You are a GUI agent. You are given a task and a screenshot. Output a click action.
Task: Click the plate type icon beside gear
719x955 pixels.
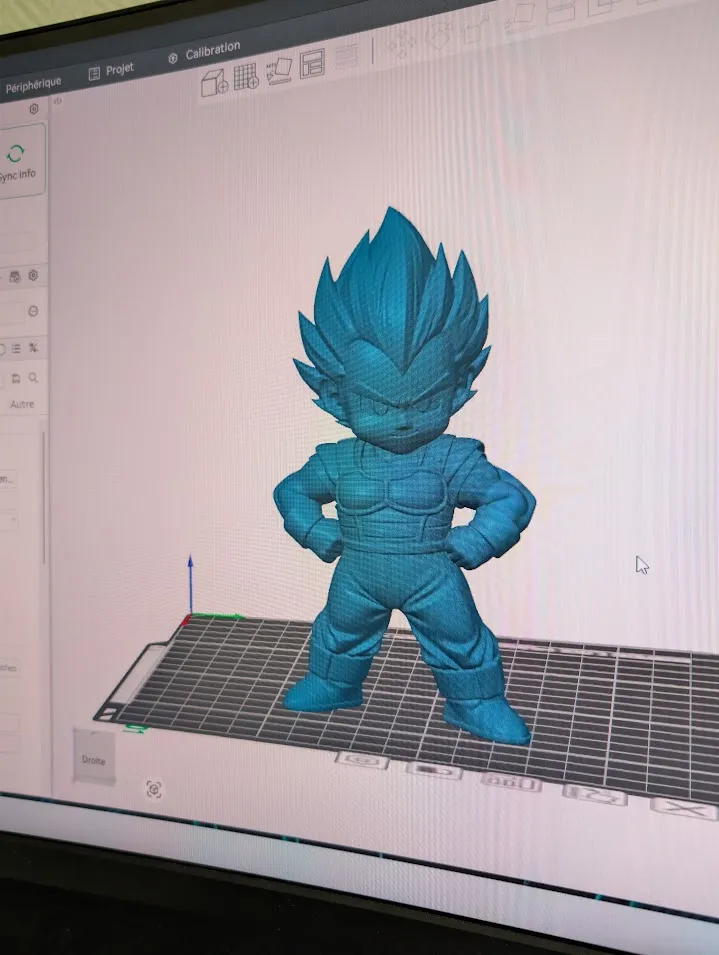(x=15, y=277)
